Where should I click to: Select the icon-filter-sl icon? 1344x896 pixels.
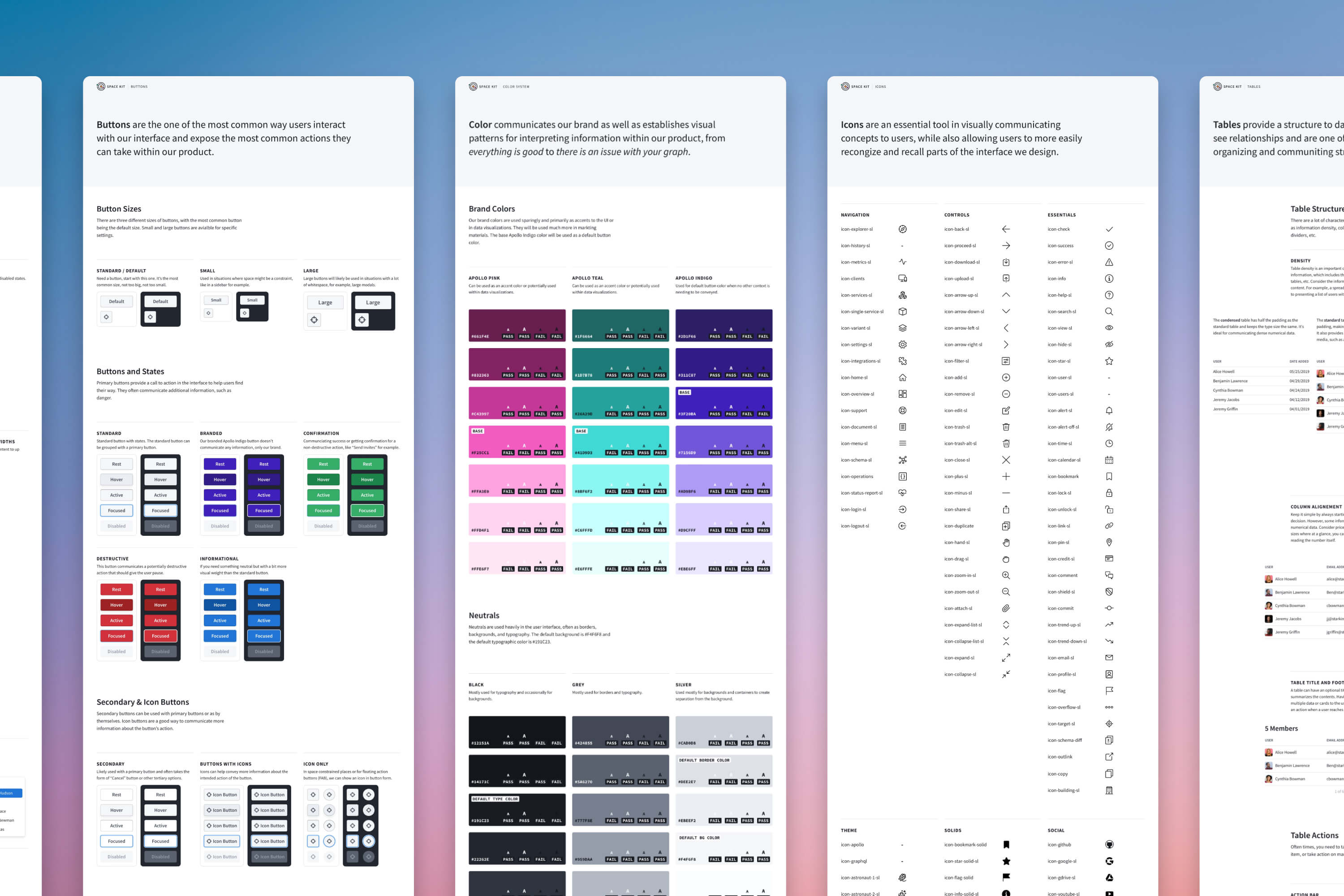1006,361
